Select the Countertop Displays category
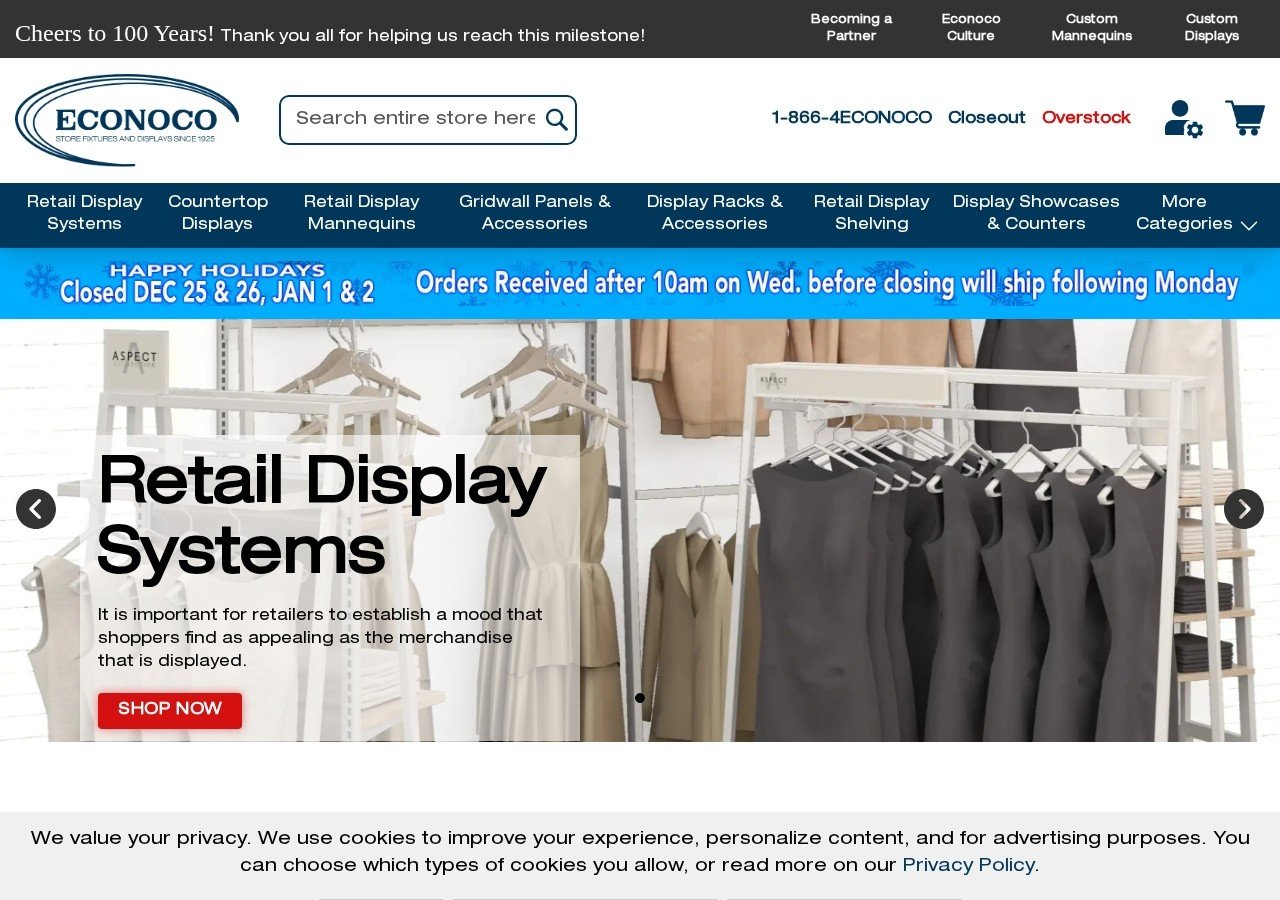Viewport: 1280px width, 900px height. click(217, 212)
